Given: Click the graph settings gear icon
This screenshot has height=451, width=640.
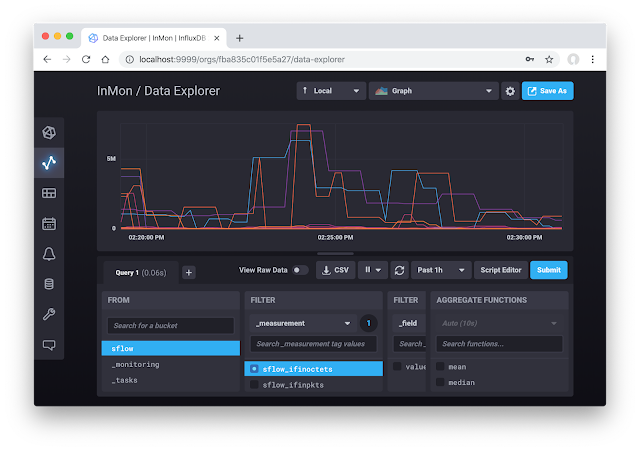Looking at the screenshot, I should 510,91.
